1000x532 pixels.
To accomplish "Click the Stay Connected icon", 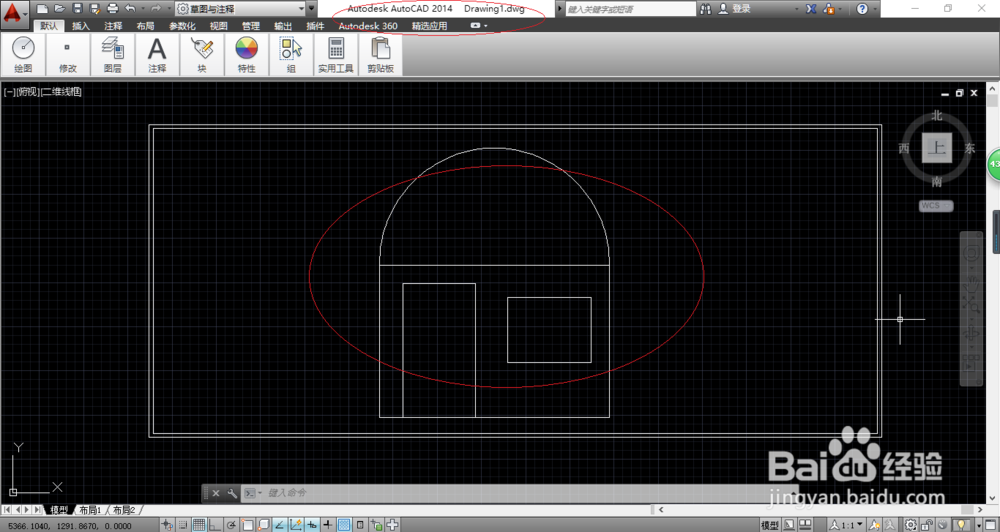I will [829, 9].
